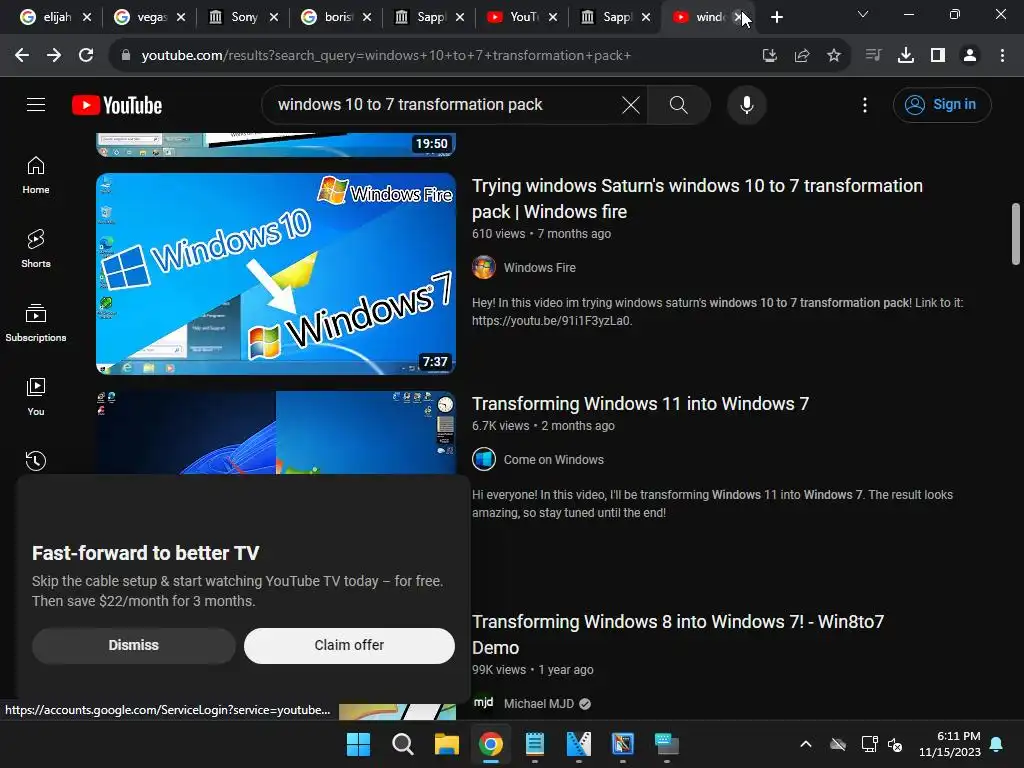1024x768 pixels.
Task: Share this page from the address bar
Action: [802, 56]
